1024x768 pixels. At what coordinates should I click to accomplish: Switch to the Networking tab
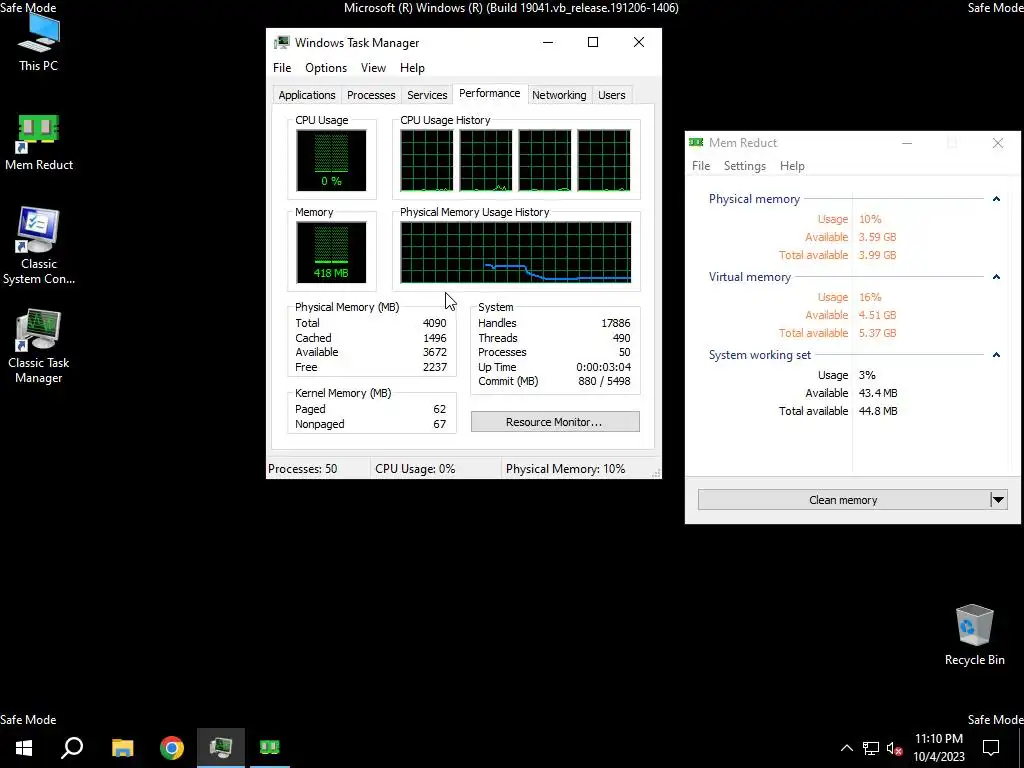559,95
